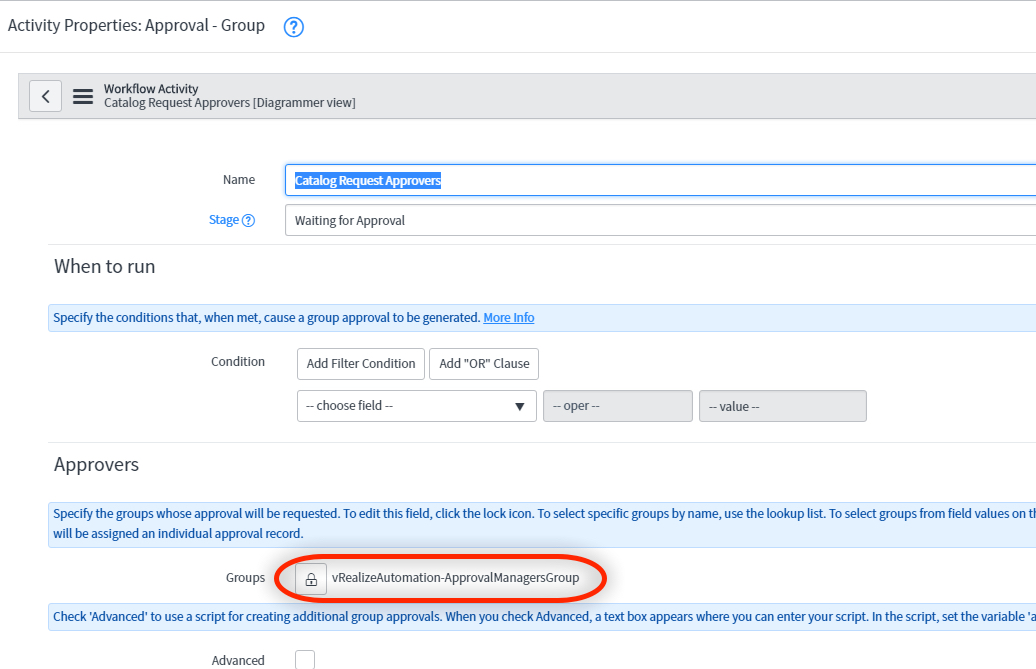The width and height of the screenshot is (1036, 669).
Task: Click the '-- value --' condition field
Action: click(782, 406)
